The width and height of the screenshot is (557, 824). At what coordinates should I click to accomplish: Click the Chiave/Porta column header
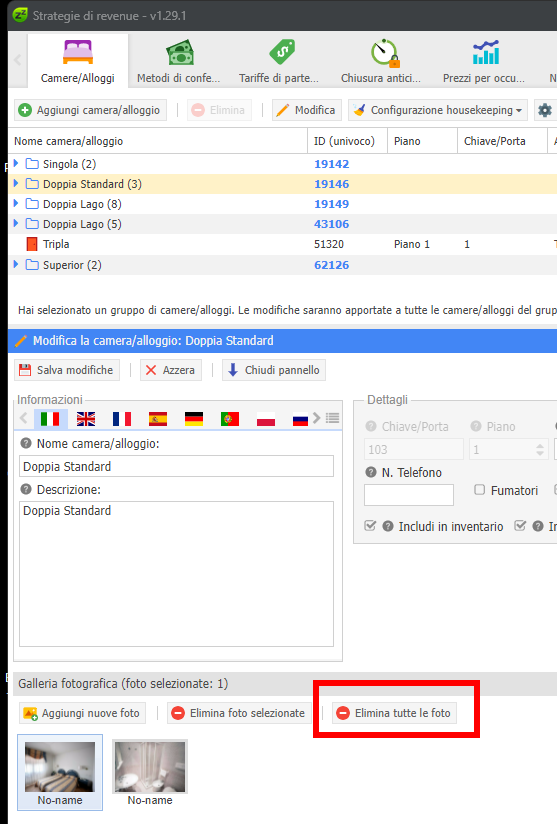tap(502, 141)
